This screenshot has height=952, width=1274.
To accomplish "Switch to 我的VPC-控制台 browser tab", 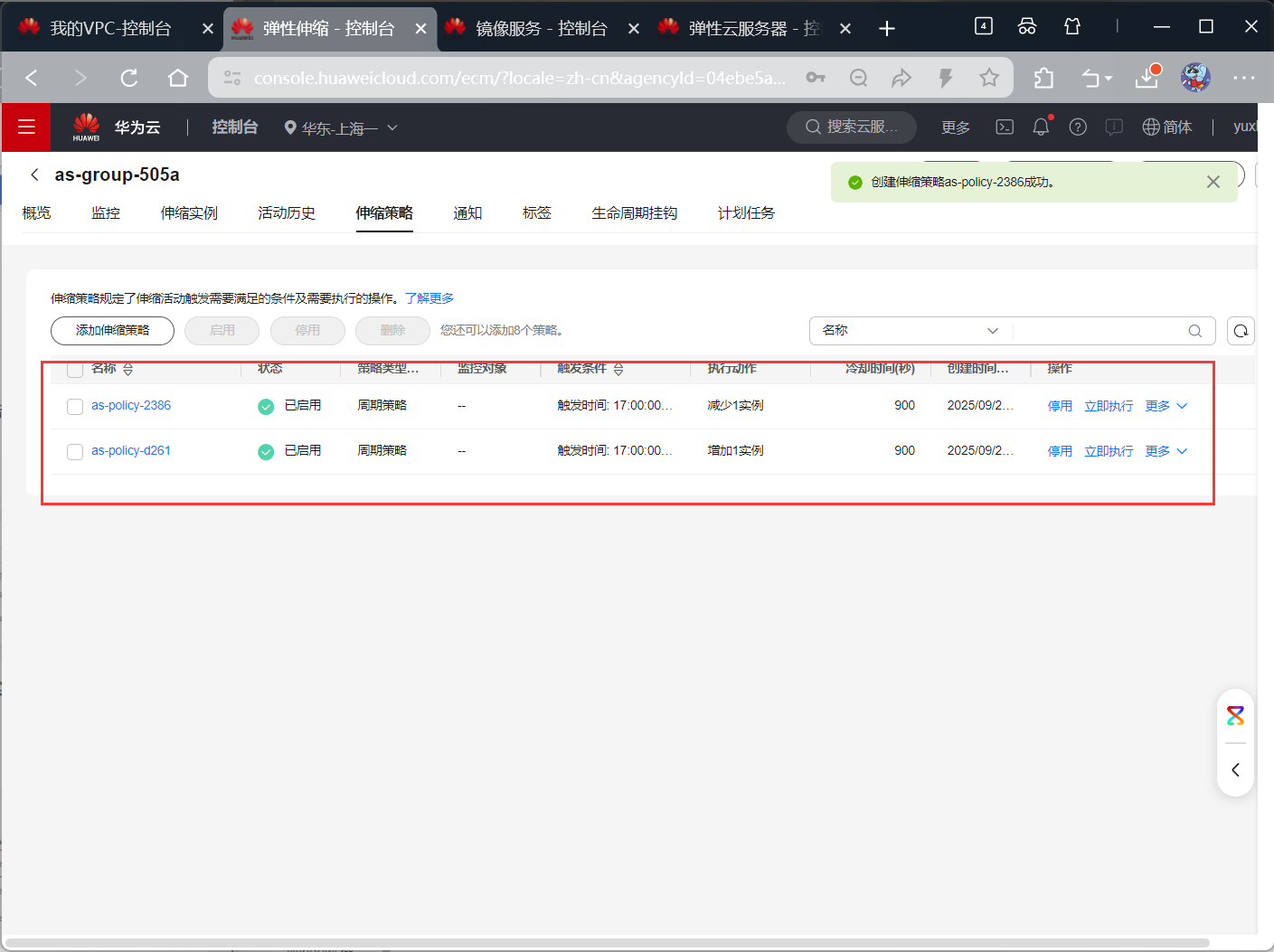I will (112, 29).
